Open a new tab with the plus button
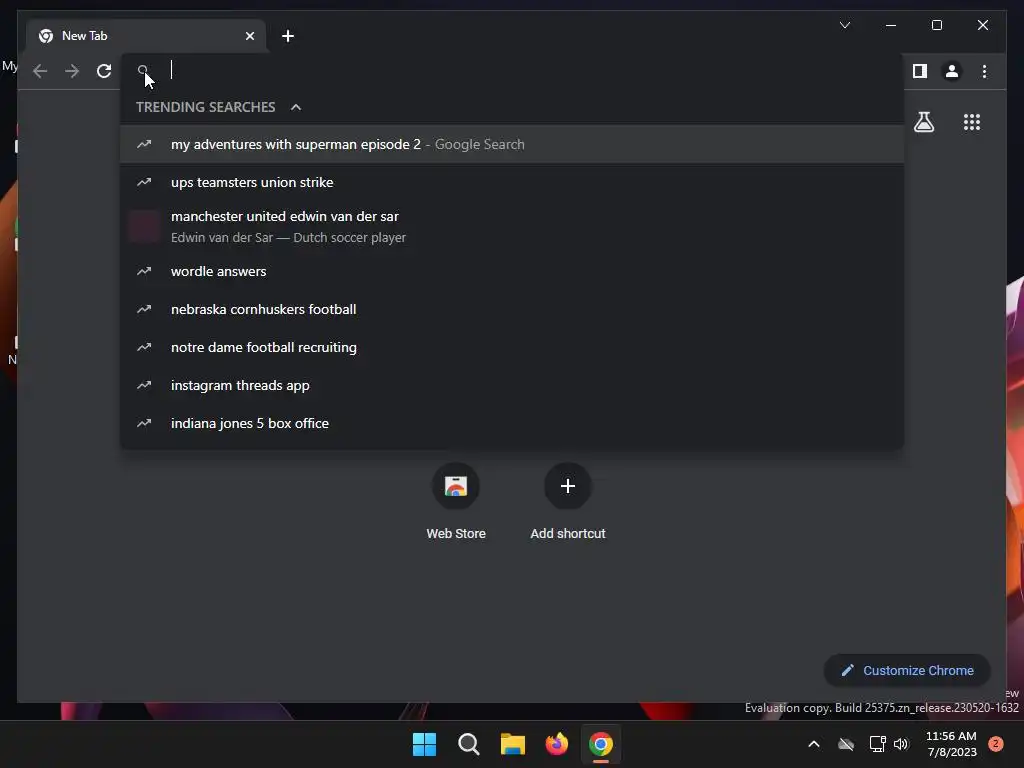The height and width of the screenshot is (768, 1024). pyautogui.click(x=288, y=36)
